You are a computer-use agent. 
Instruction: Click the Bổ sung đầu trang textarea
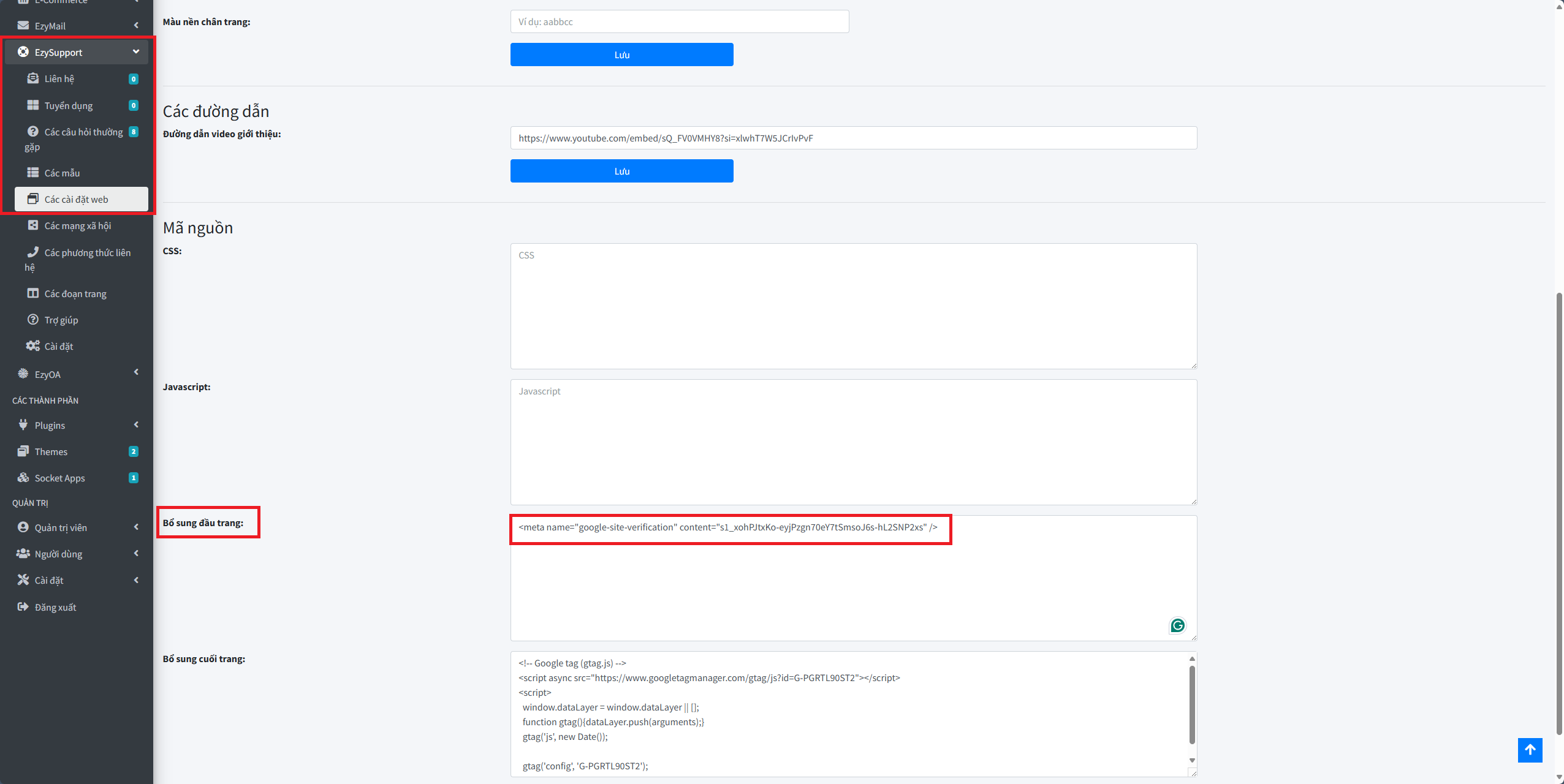tap(854, 578)
